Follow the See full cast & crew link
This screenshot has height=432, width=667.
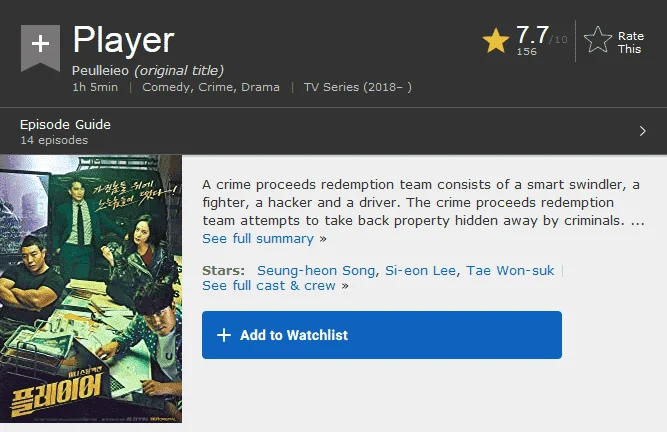tap(269, 285)
